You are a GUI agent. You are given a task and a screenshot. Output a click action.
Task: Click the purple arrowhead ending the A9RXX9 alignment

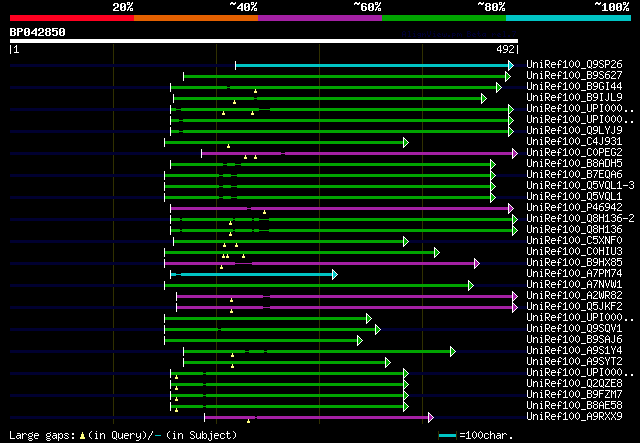point(431,417)
